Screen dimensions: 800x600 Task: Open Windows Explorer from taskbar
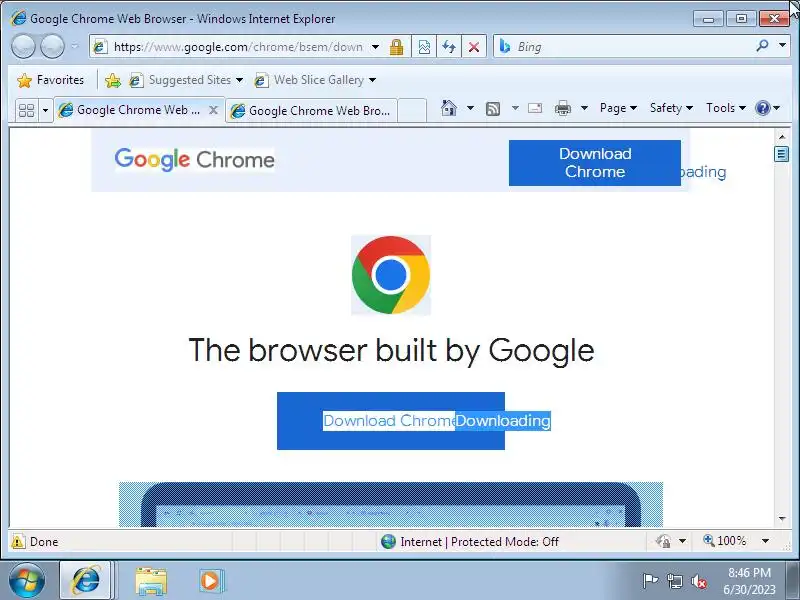[x=151, y=581]
